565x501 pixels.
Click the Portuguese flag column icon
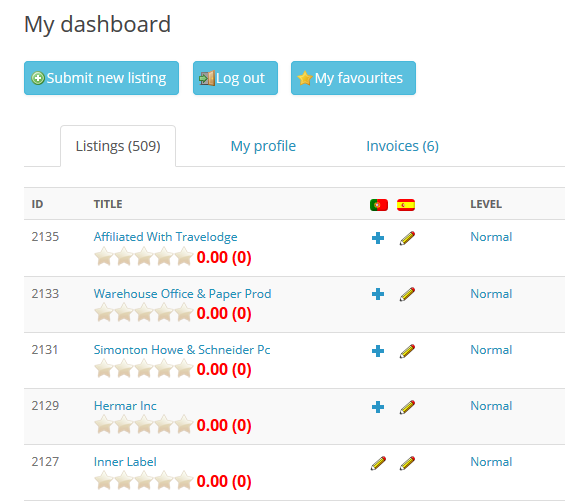point(379,205)
